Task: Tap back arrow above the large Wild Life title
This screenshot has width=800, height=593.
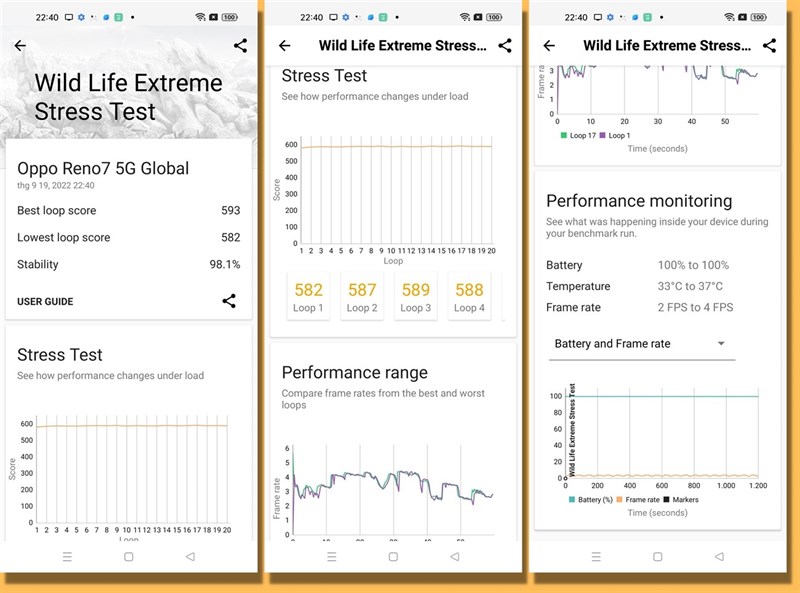Action: coord(20,46)
